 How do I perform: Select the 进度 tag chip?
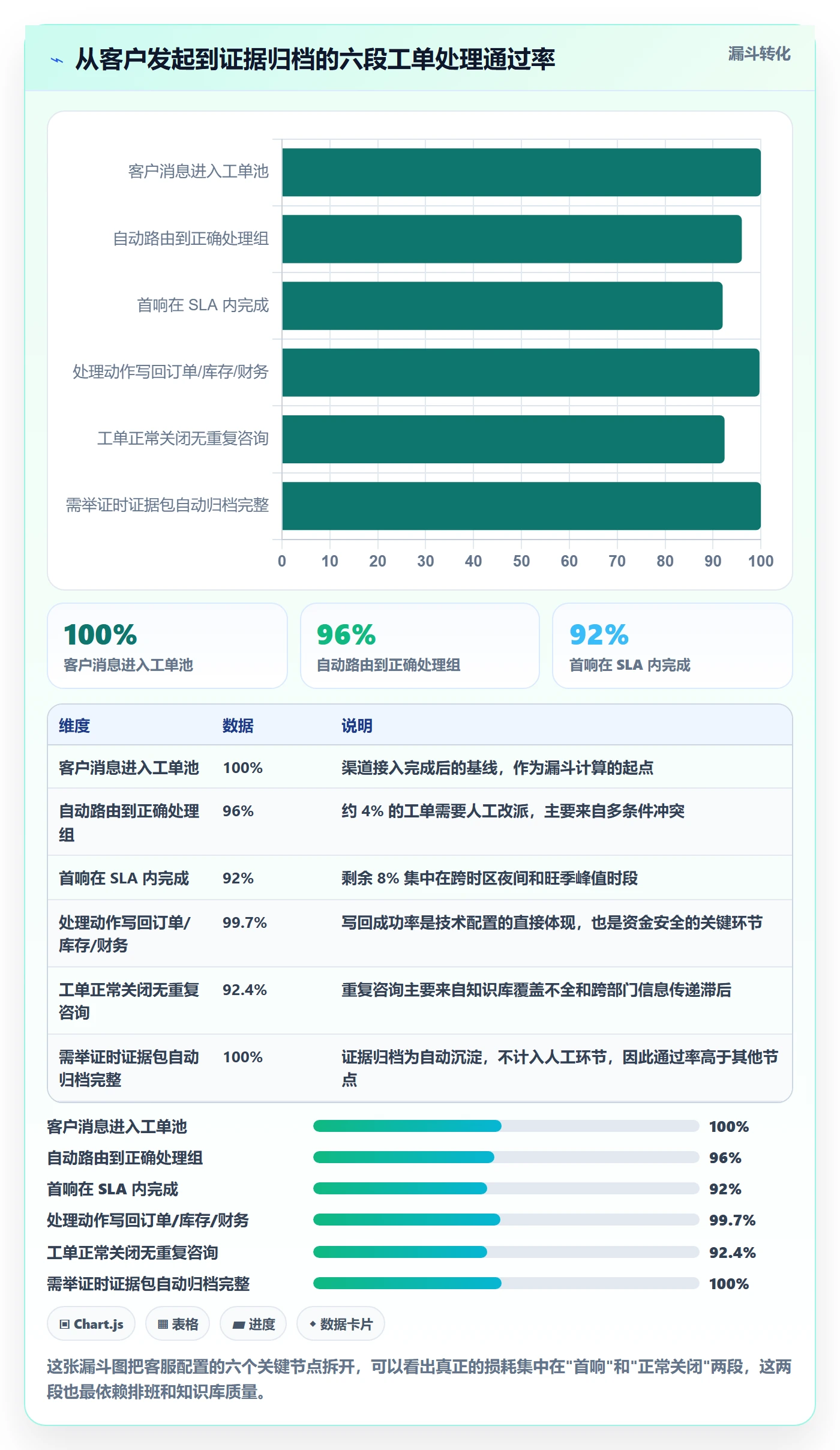click(253, 1323)
